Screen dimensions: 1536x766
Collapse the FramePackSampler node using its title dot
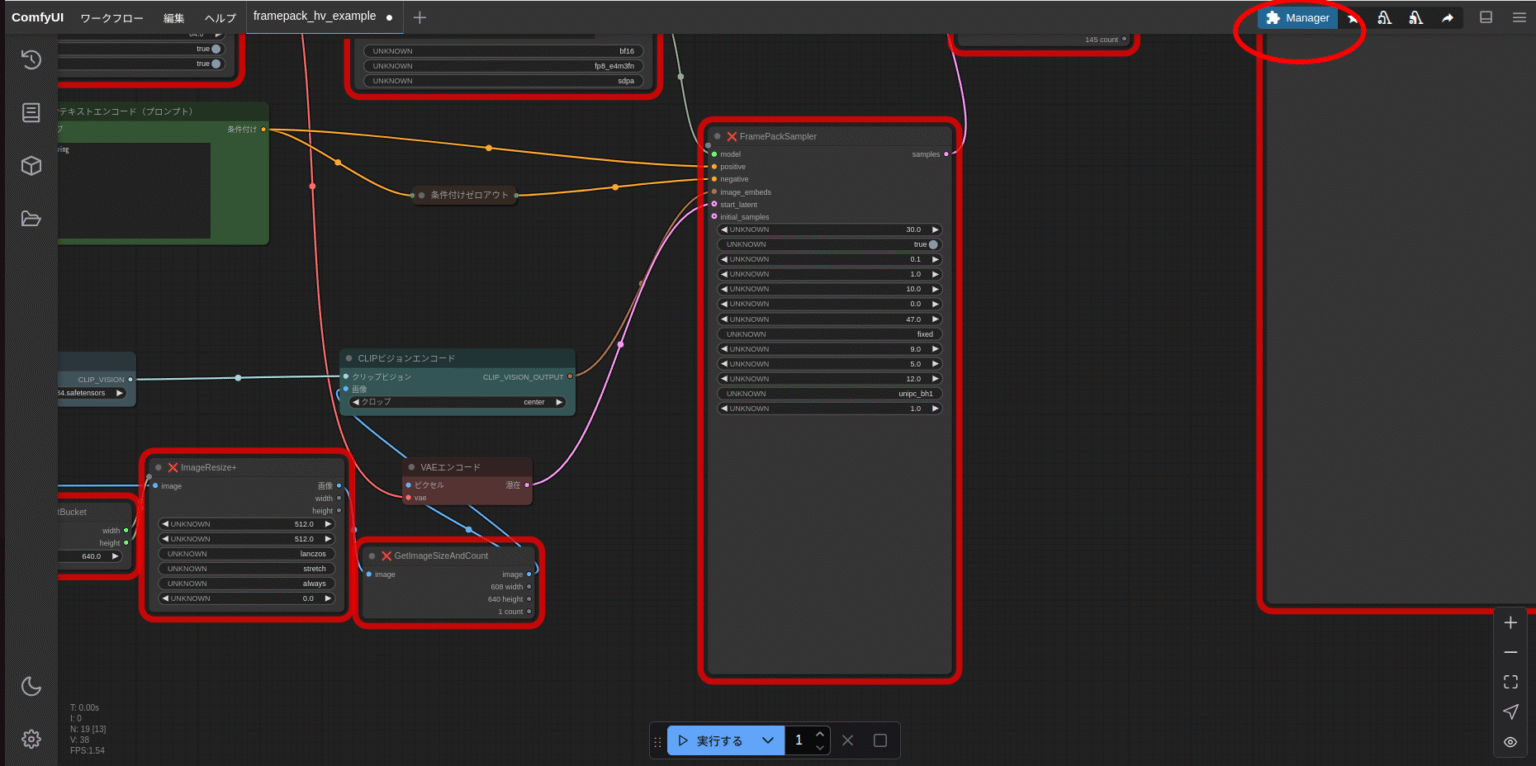pos(717,136)
